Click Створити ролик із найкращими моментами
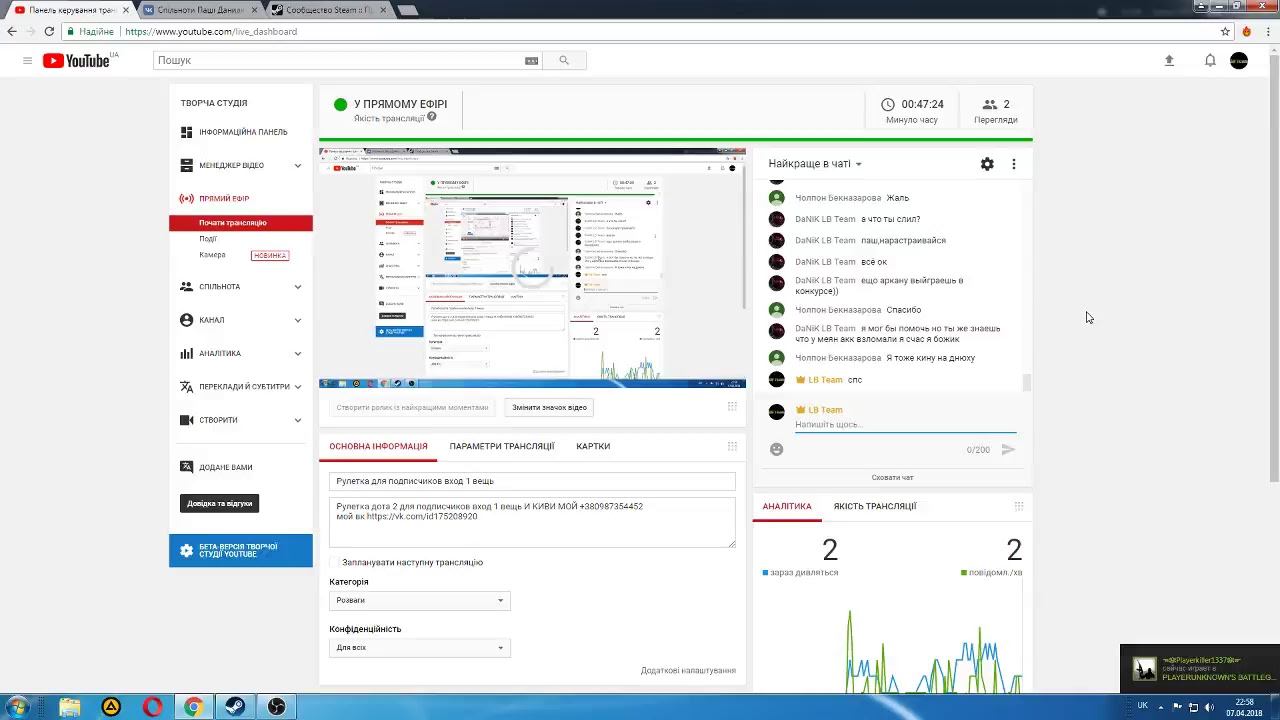This screenshot has width=1280, height=720. pyautogui.click(x=412, y=408)
